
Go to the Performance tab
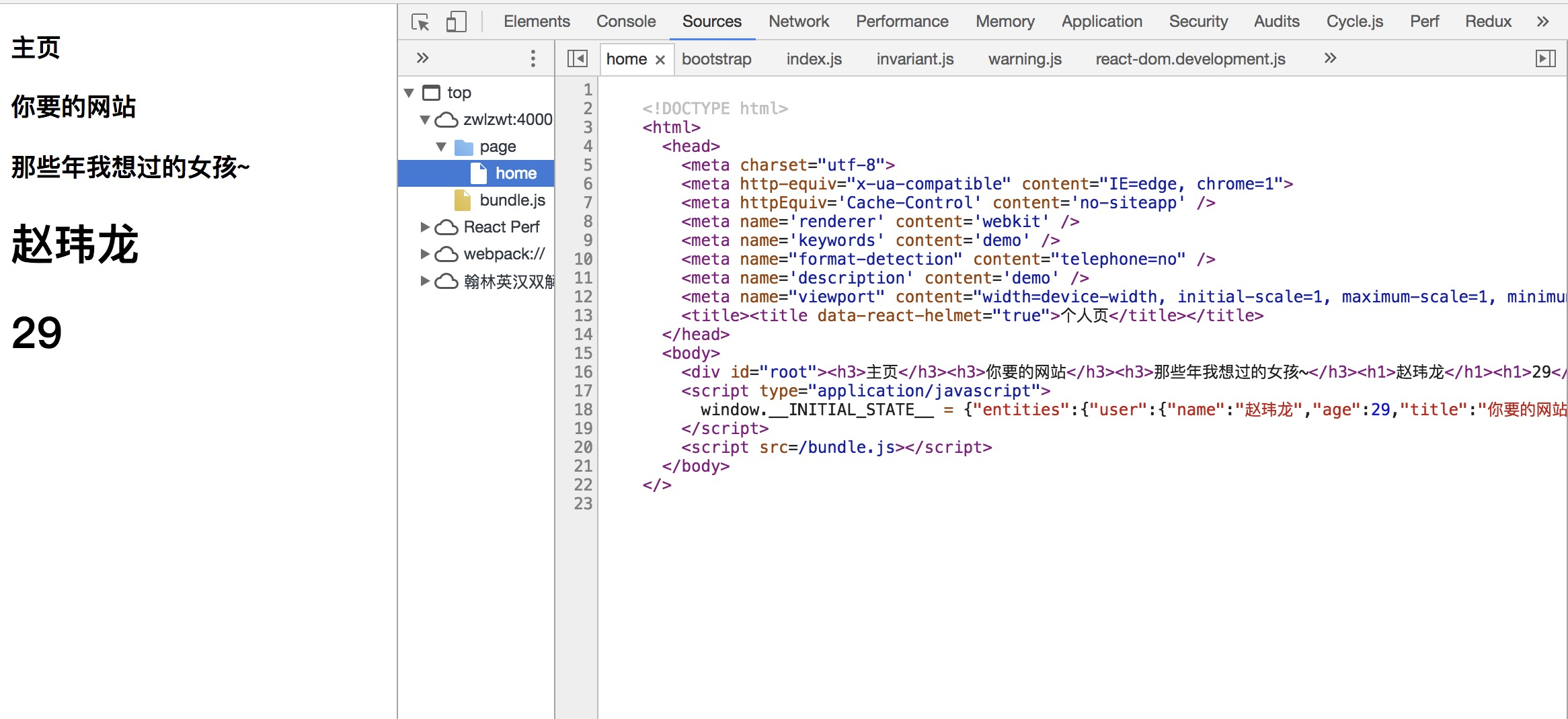[x=902, y=22]
